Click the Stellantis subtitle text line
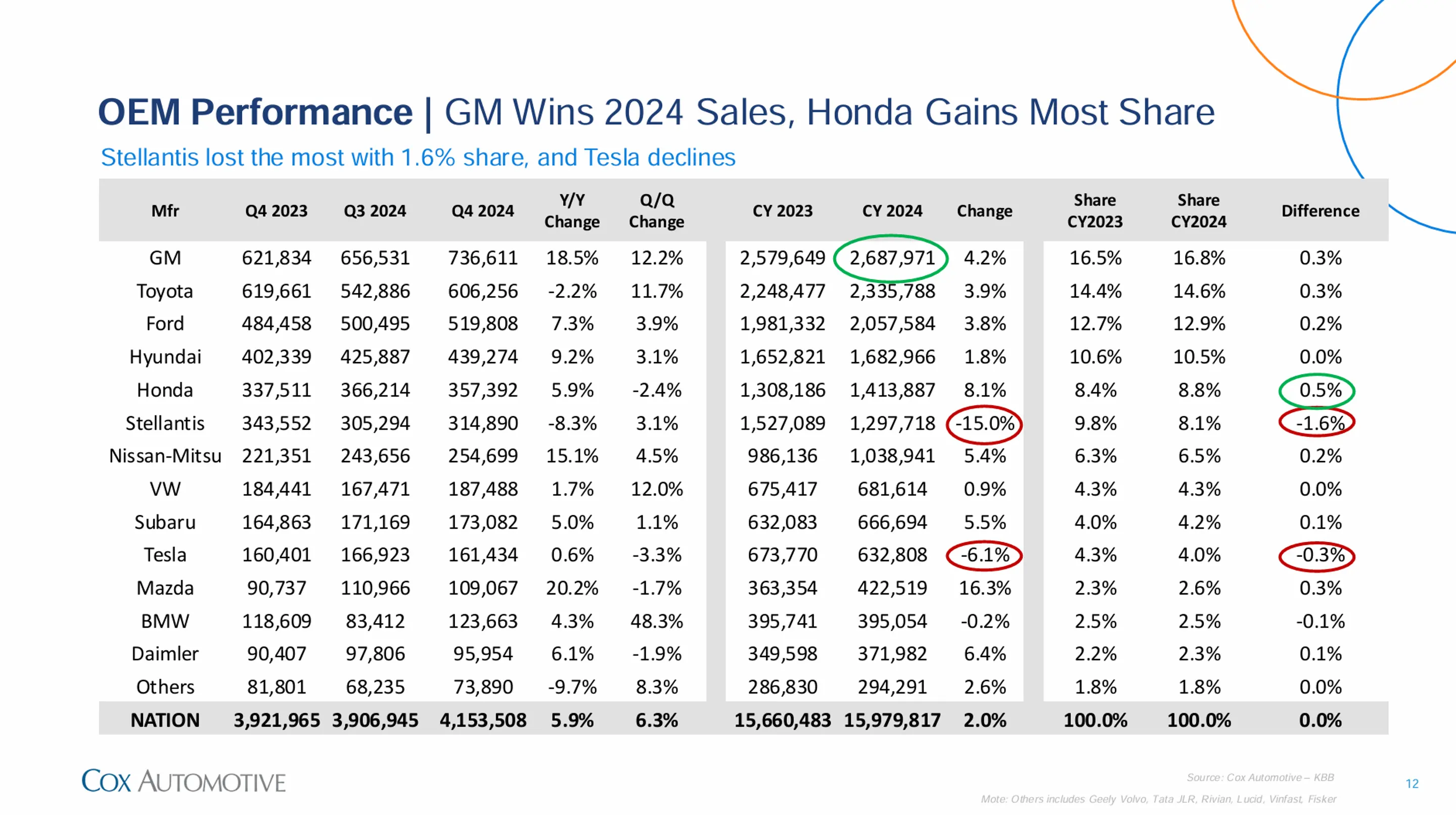This screenshot has width=1456, height=815. 418,158
